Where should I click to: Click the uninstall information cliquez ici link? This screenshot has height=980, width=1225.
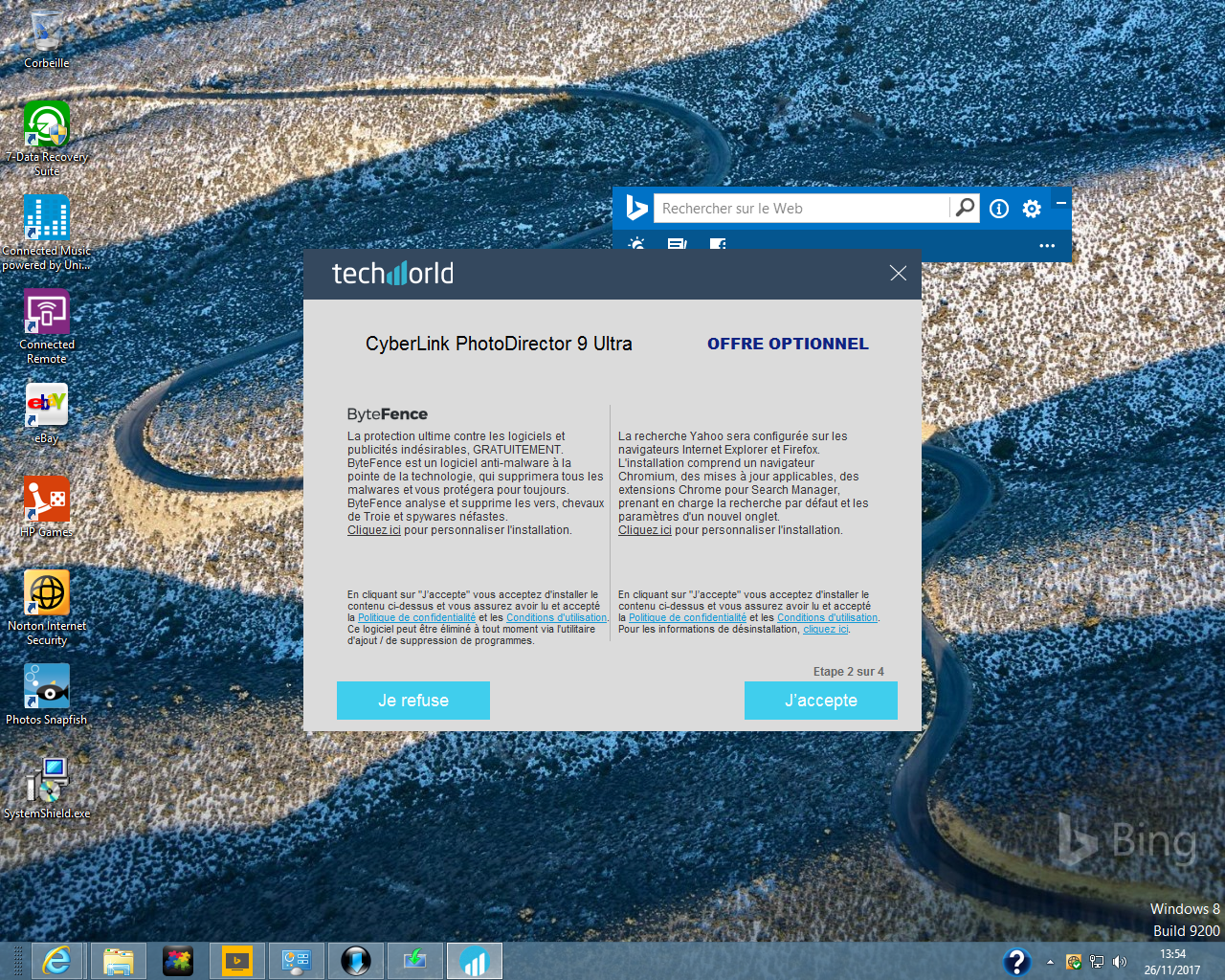pos(826,630)
